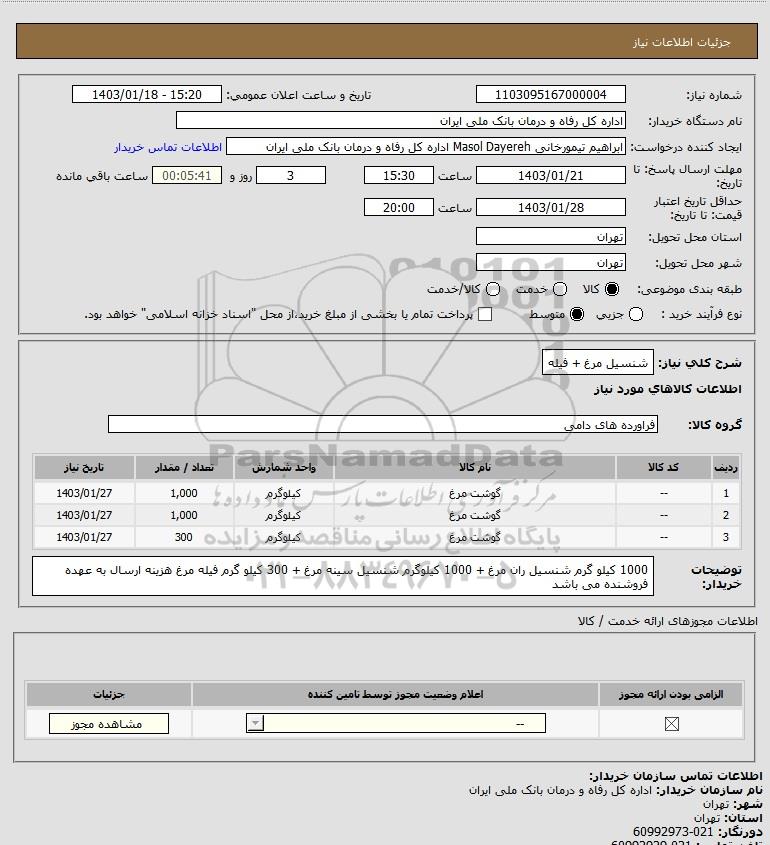
Task: Select the کالا/خدمت radio button
Action: click(492, 289)
